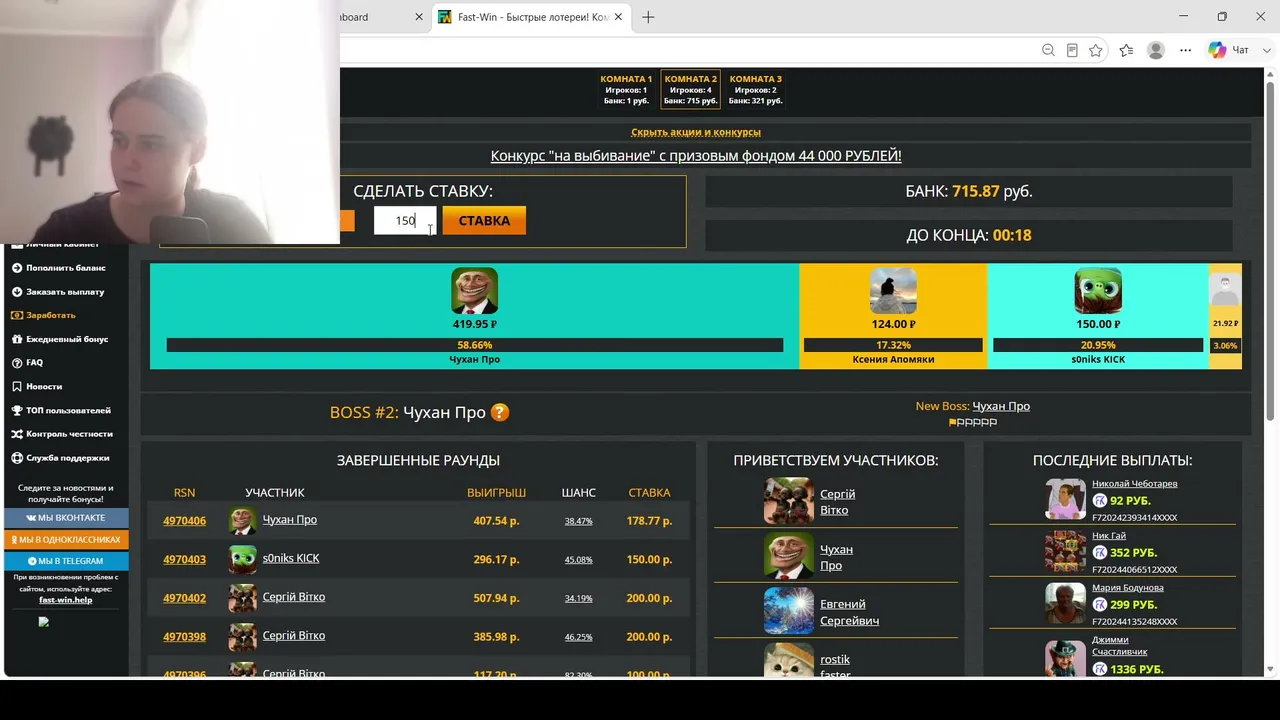Click the FK icon beside 352 РУБ. payout
Image resolution: width=1280 pixels, height=720 pixels.
pos(1100,552)
